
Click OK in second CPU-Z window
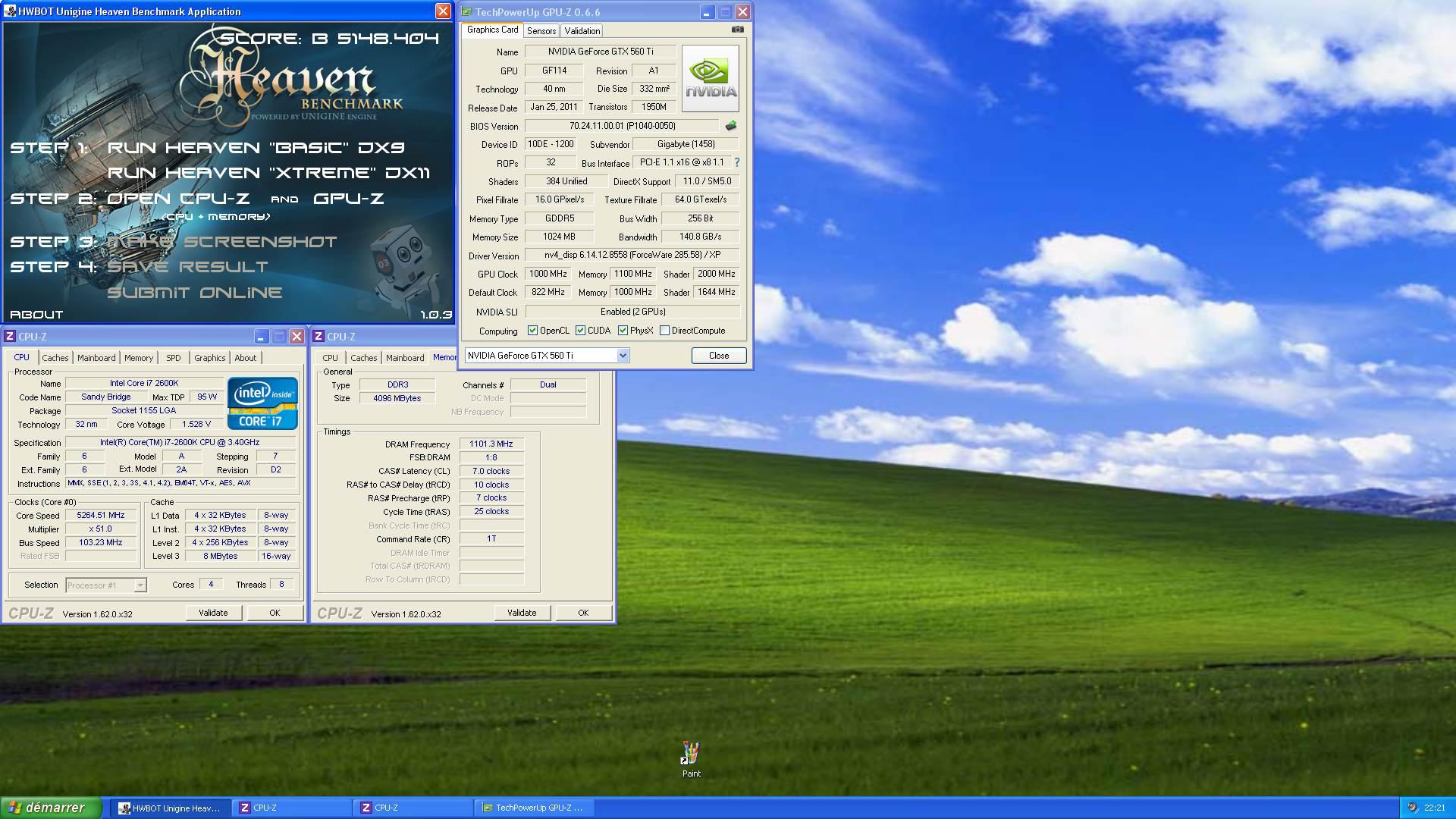[583, 613]
